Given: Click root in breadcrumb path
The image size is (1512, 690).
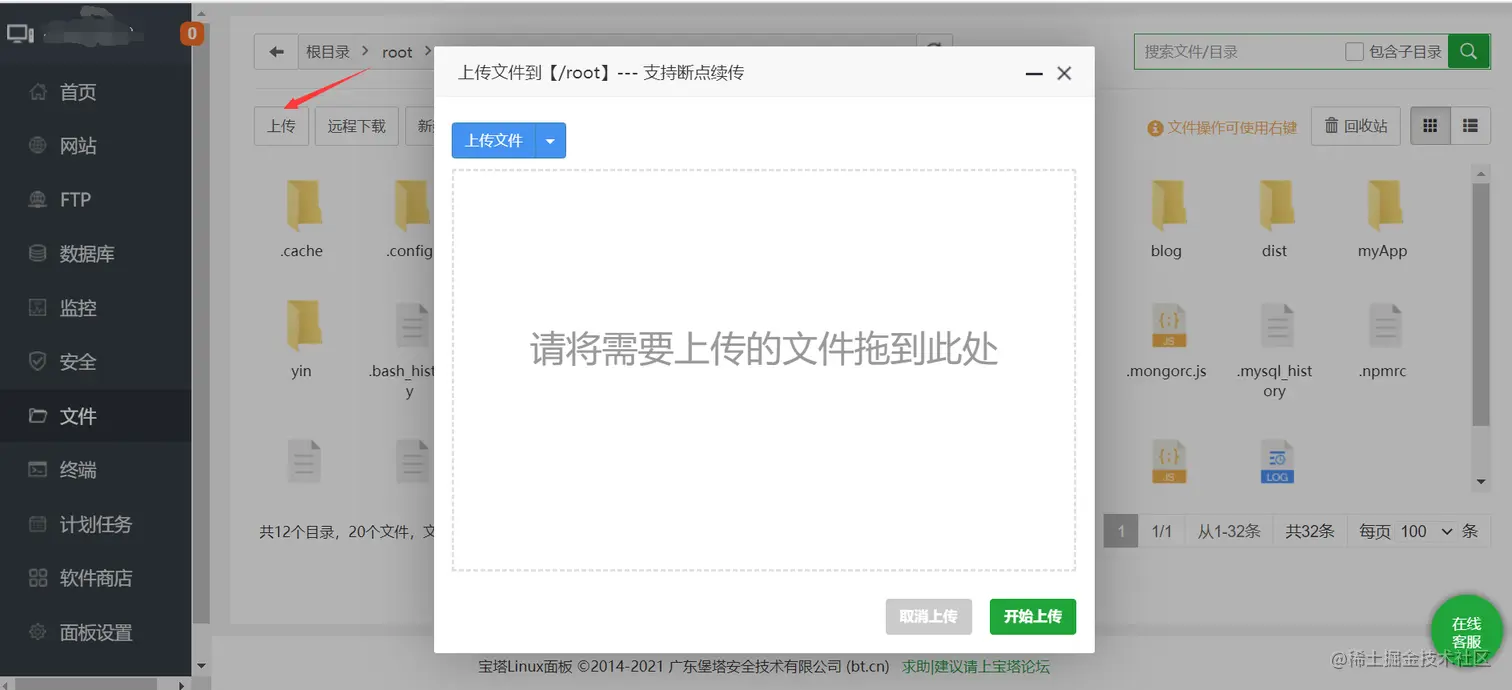Looking at the screenshot, I should pos(397,52).
